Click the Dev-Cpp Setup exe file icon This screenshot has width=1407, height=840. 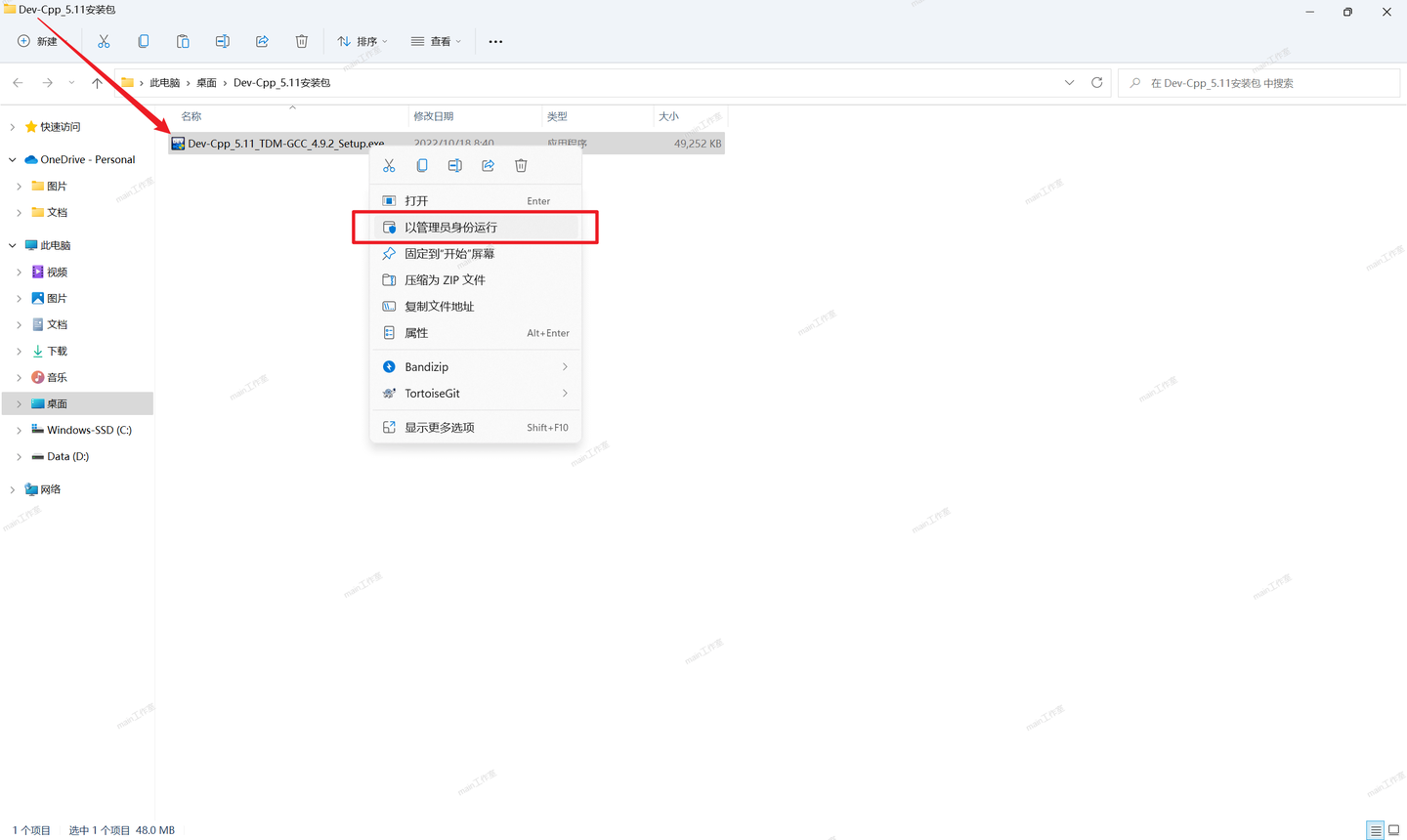click(178, 143)
